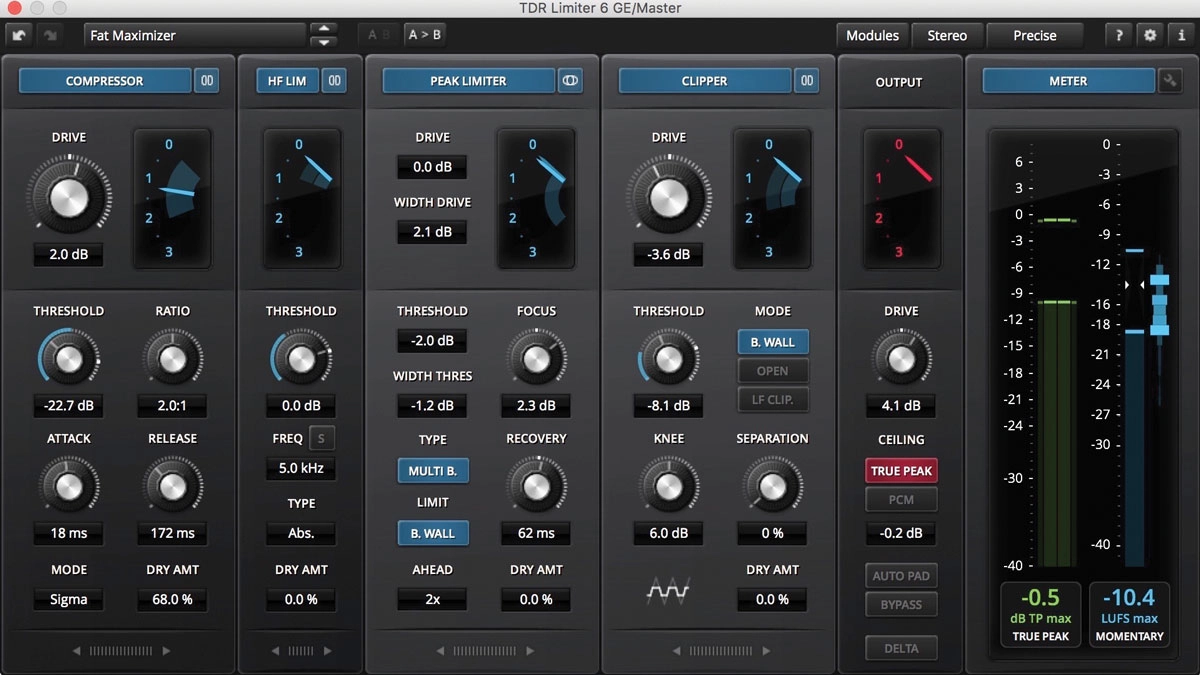This screenshot has width=1200, height=675.
Task: Open the help question mark icon
Action: (x=1119, y=35)
